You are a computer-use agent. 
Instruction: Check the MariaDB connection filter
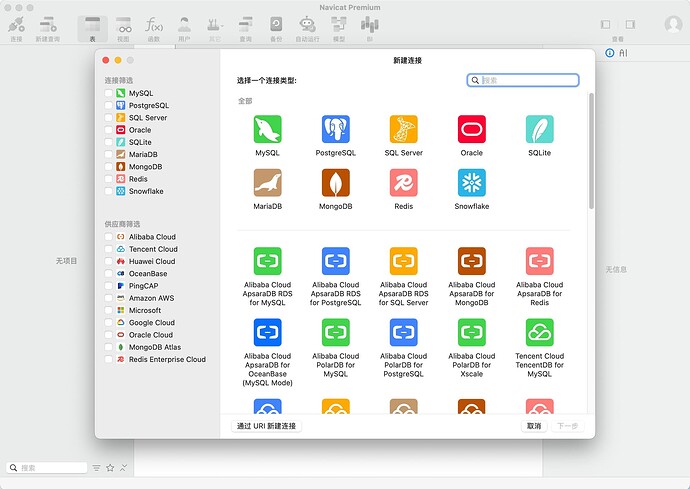click(x=108, y=154)
